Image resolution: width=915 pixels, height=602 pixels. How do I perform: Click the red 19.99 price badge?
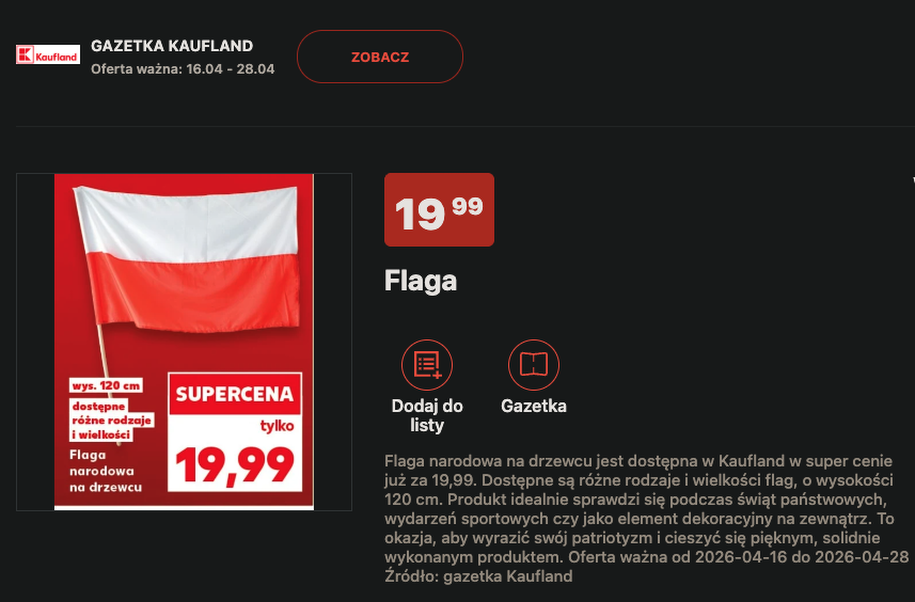(x=439, y=210)
